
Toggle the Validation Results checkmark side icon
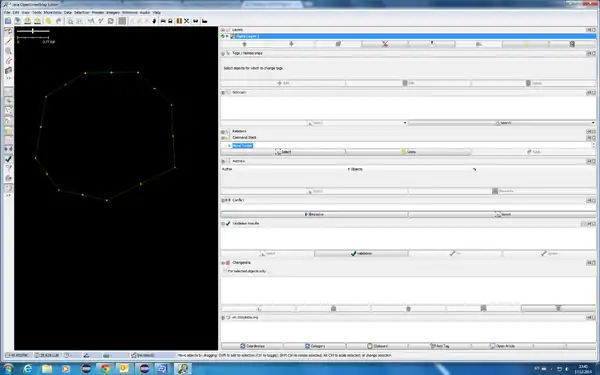point(8,159)
